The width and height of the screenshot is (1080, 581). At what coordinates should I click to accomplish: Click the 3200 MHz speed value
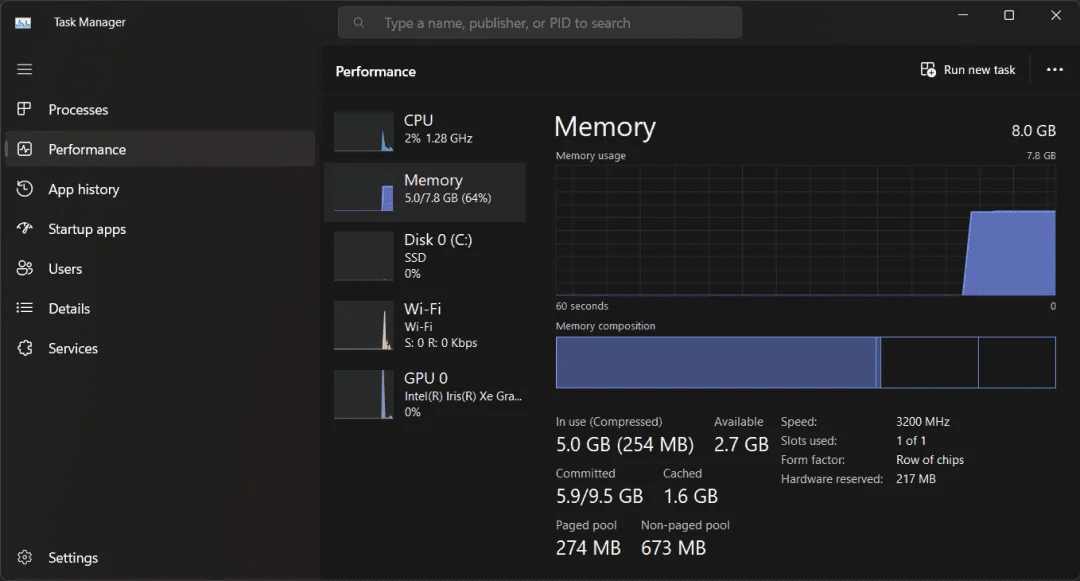[x=923, y=421]
